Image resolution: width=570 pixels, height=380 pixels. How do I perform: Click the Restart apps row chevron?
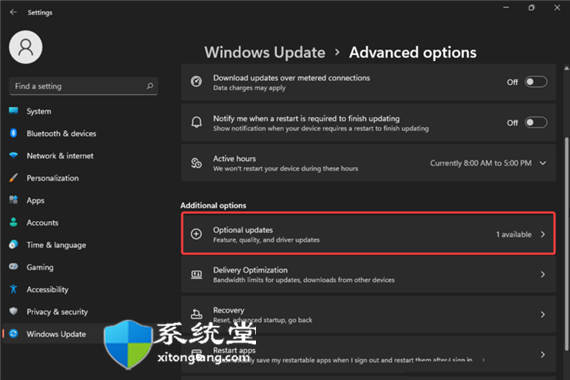pyautogui.click(x=543, y=354)
